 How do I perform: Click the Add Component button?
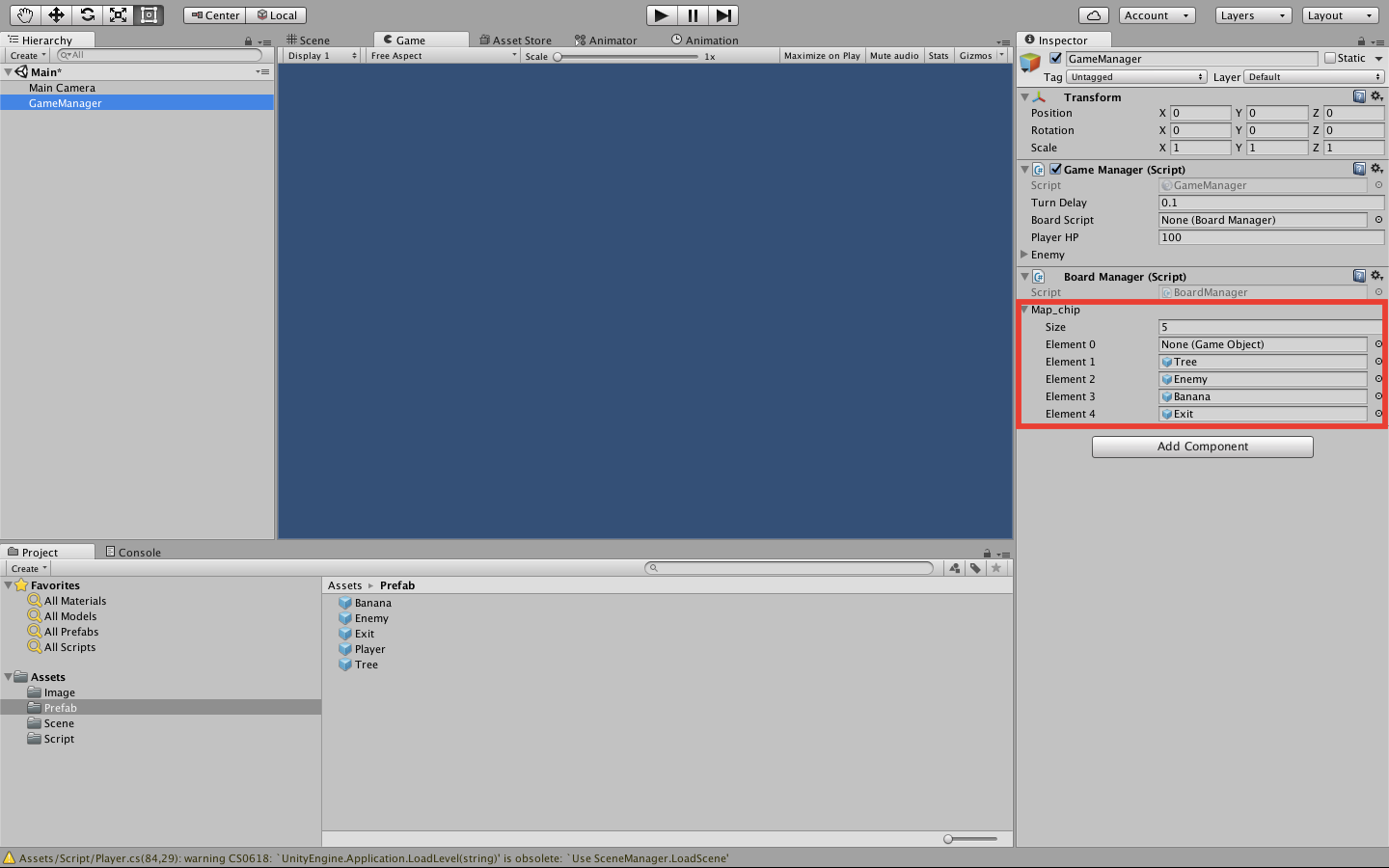click(1202, 447)
